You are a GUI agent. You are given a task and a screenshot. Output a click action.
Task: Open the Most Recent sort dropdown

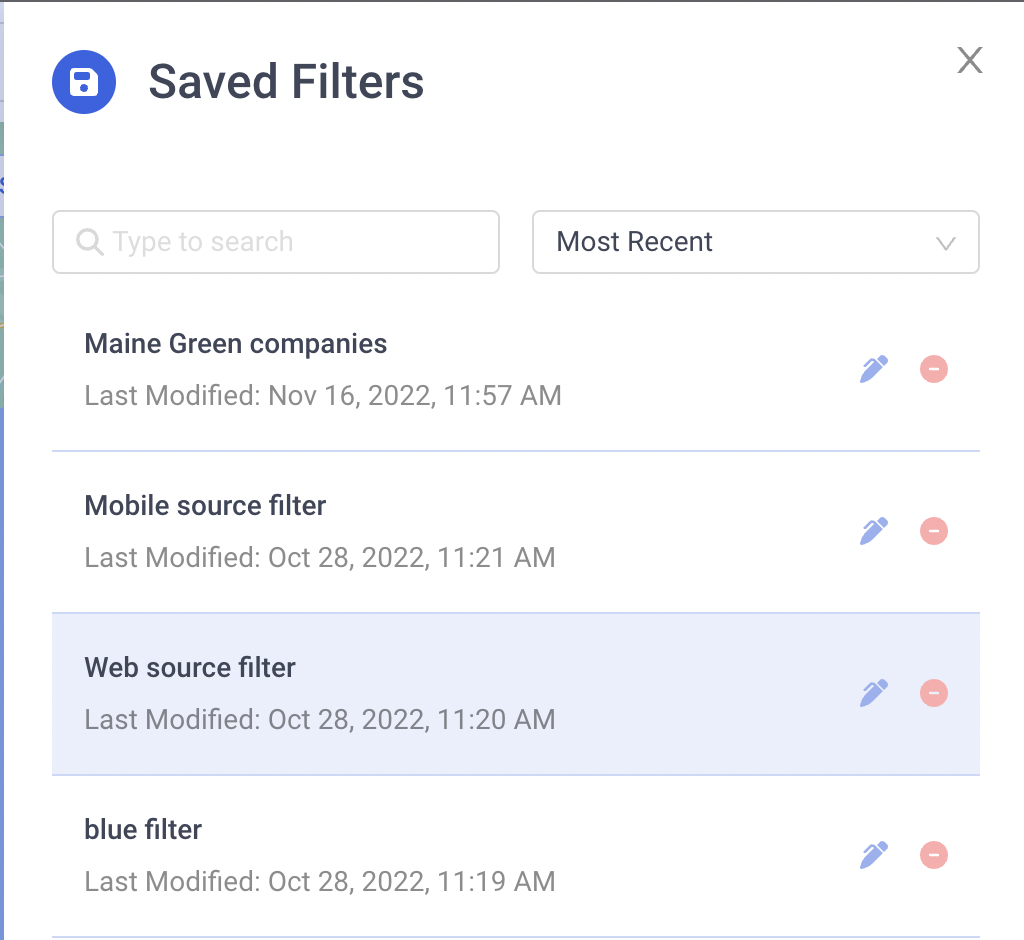(756, 242)
